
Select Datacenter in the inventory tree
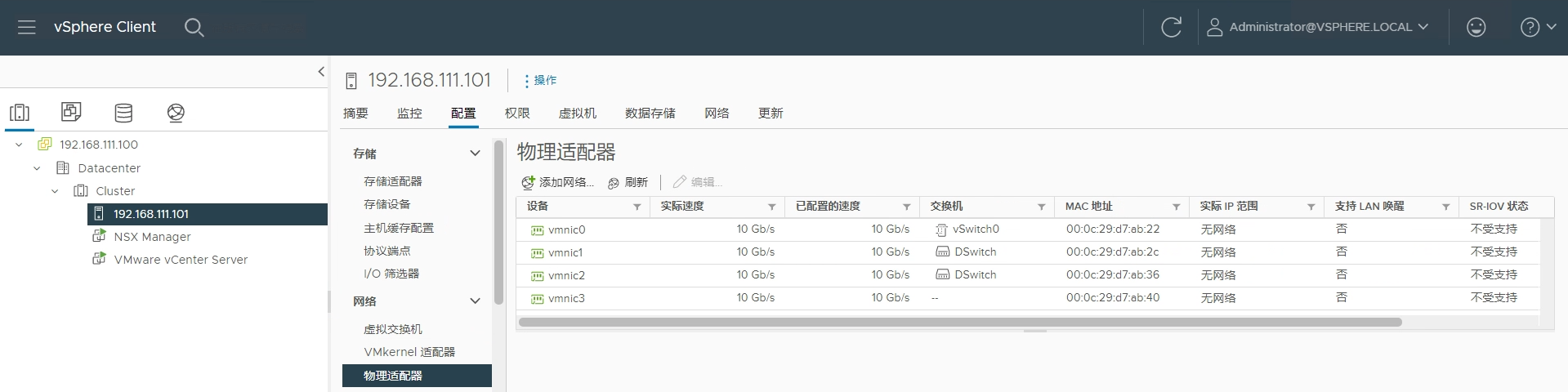click(109, 168)
